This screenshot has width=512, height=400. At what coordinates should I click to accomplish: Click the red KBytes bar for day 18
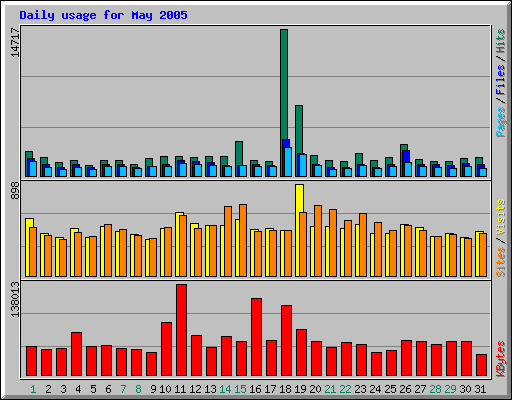[286, 340]
